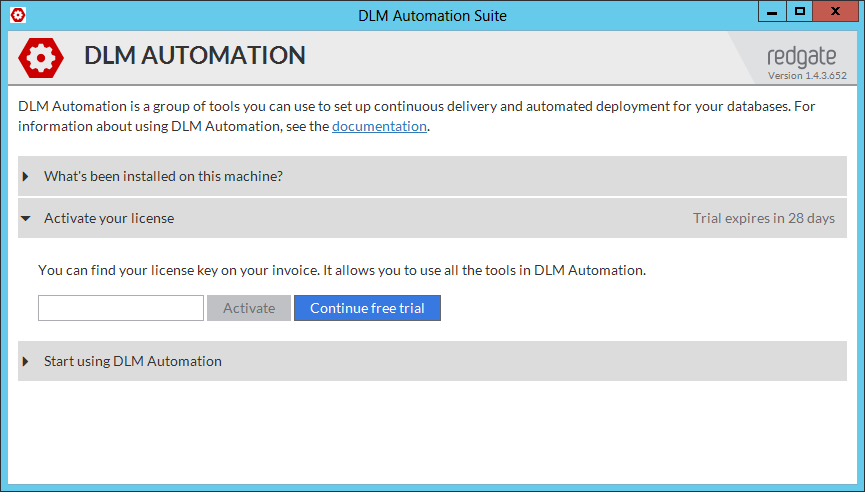865x492 pixels.
Task: Minimize the DLM Automation Suite window
Action: (x=771, y=12)
